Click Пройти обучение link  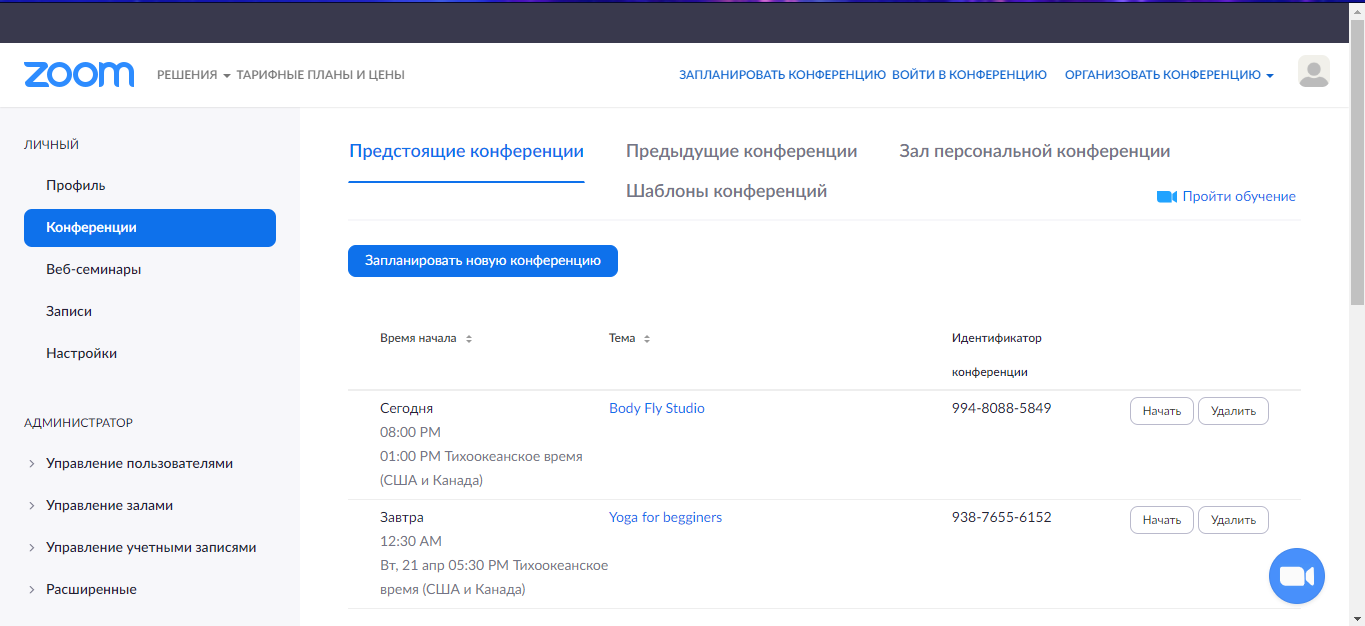[x=1239, y=197]
